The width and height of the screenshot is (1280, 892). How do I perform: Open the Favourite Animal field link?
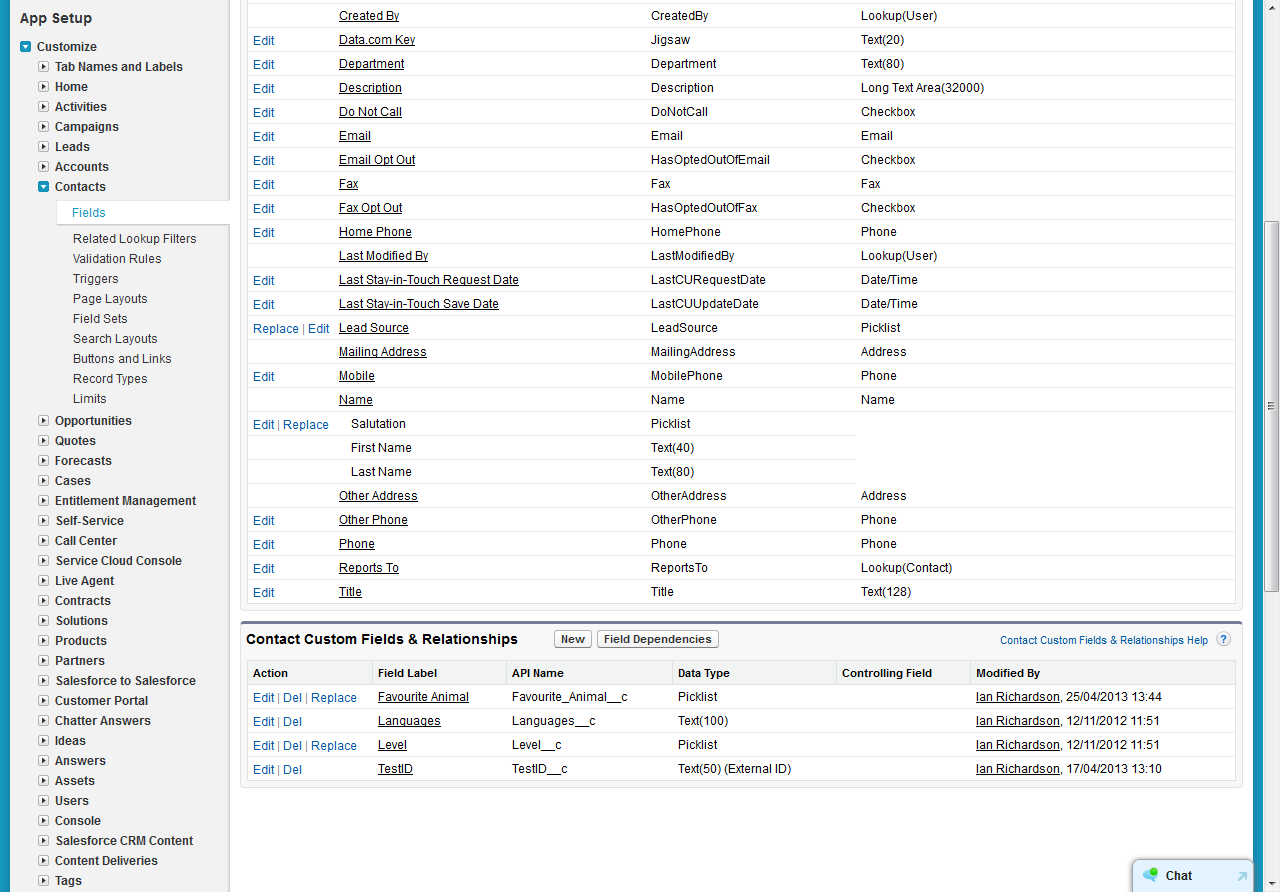coord(423,697)
